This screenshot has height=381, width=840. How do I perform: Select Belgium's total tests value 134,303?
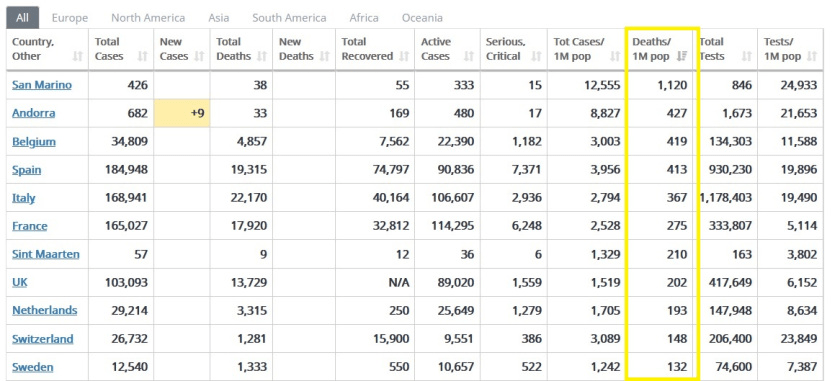click(729, 141)
